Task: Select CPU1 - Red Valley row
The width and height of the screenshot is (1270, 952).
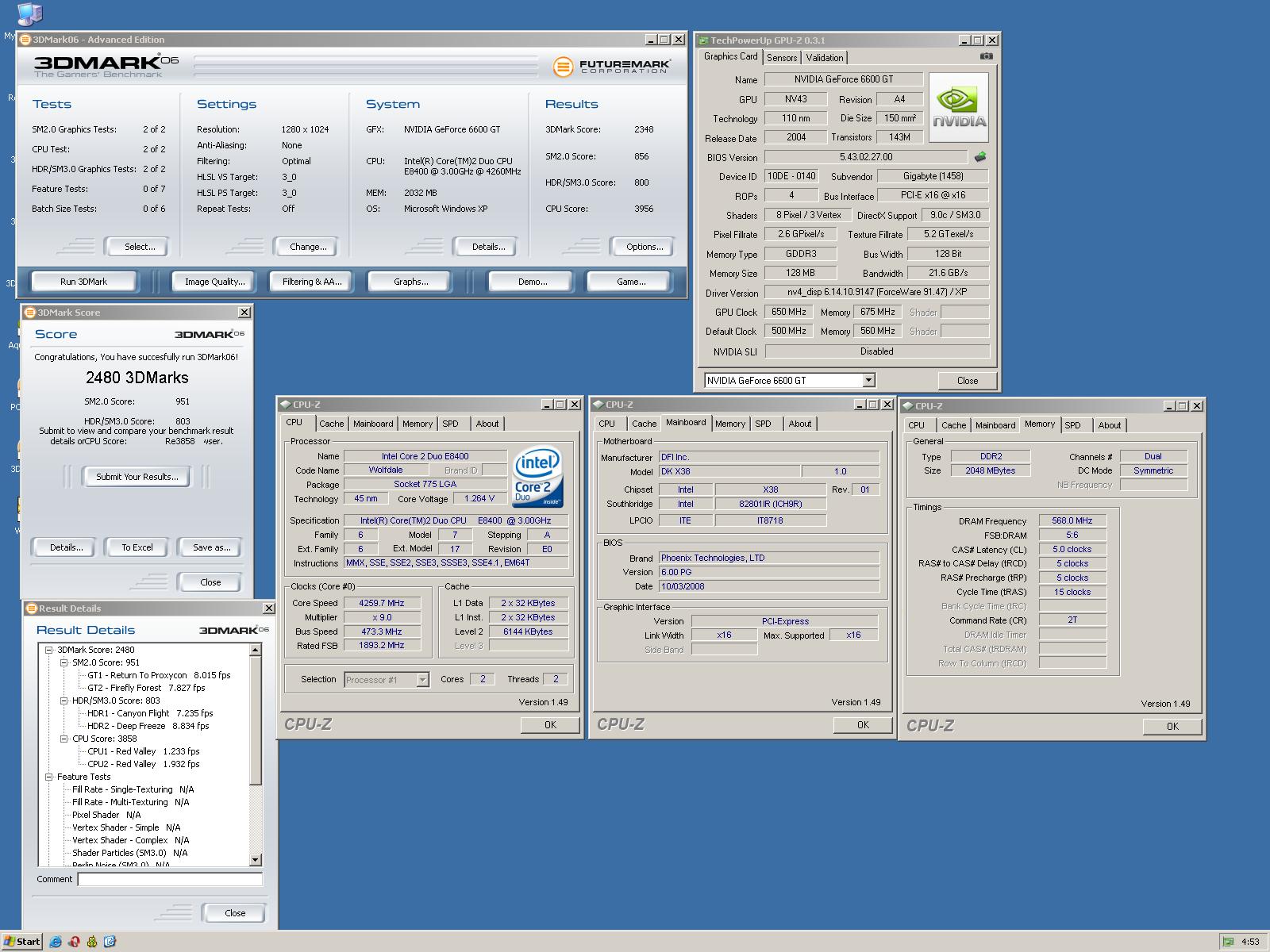Action: [x=143, y=751]
